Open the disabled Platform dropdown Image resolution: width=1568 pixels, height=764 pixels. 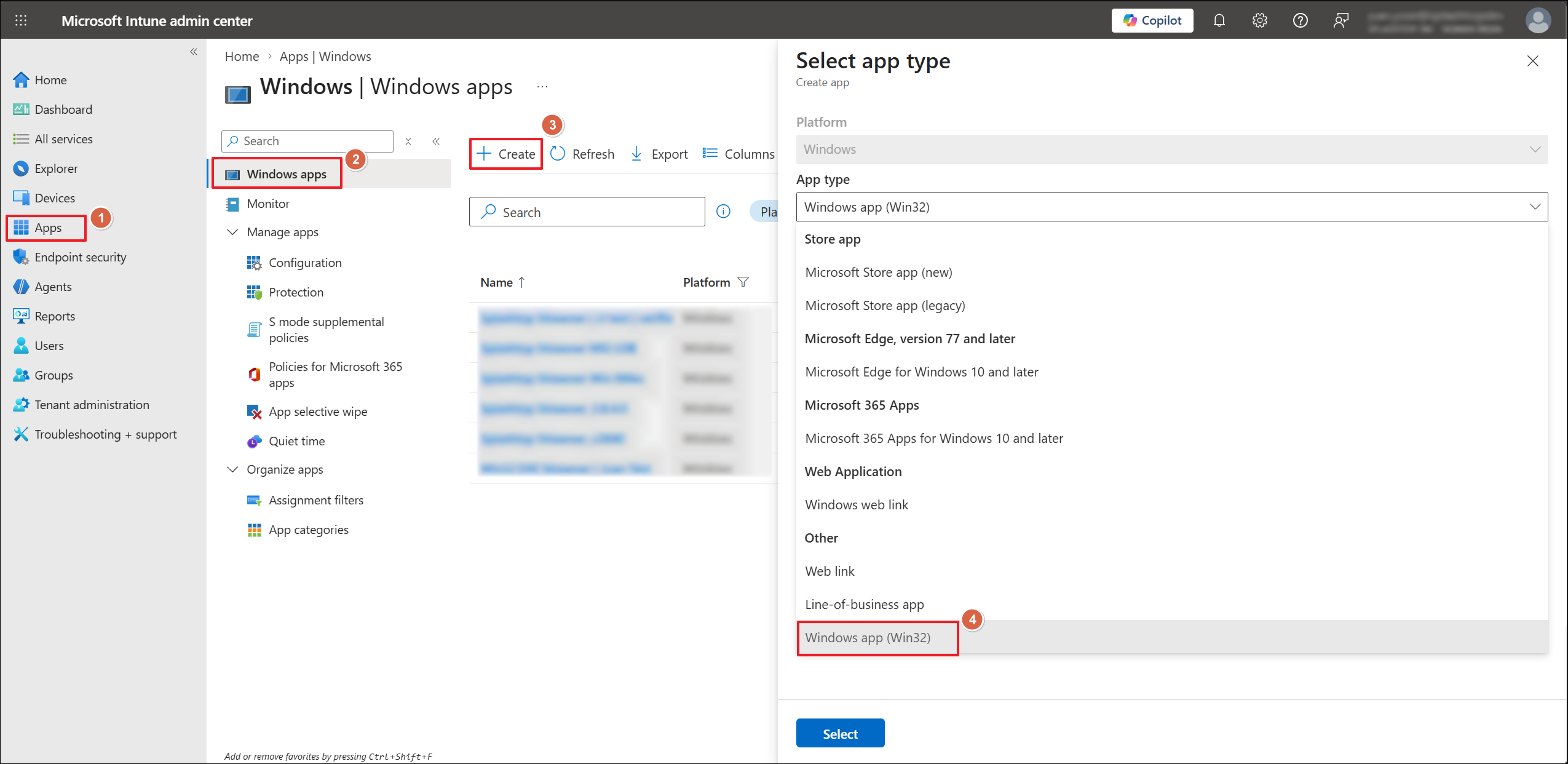coord(1172,149)
